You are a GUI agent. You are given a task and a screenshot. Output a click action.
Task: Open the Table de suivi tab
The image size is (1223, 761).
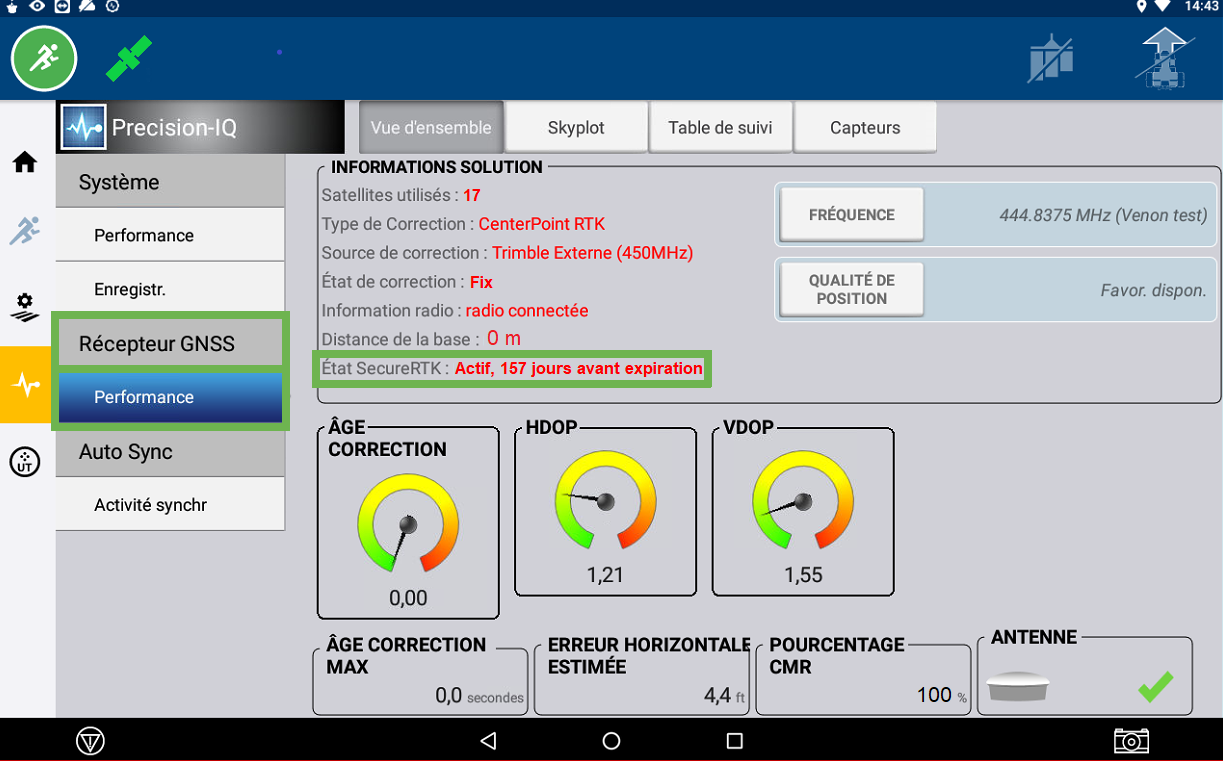click(720, 127)
